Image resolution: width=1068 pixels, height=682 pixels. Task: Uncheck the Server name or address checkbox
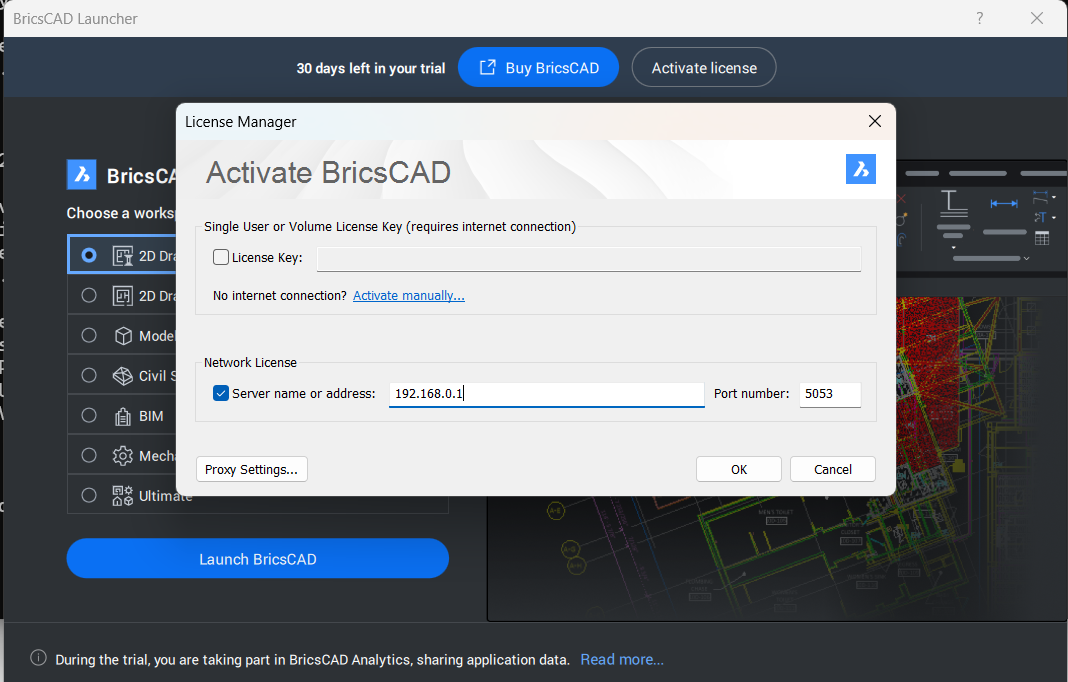pyautogui.click(x=221, y=394)
